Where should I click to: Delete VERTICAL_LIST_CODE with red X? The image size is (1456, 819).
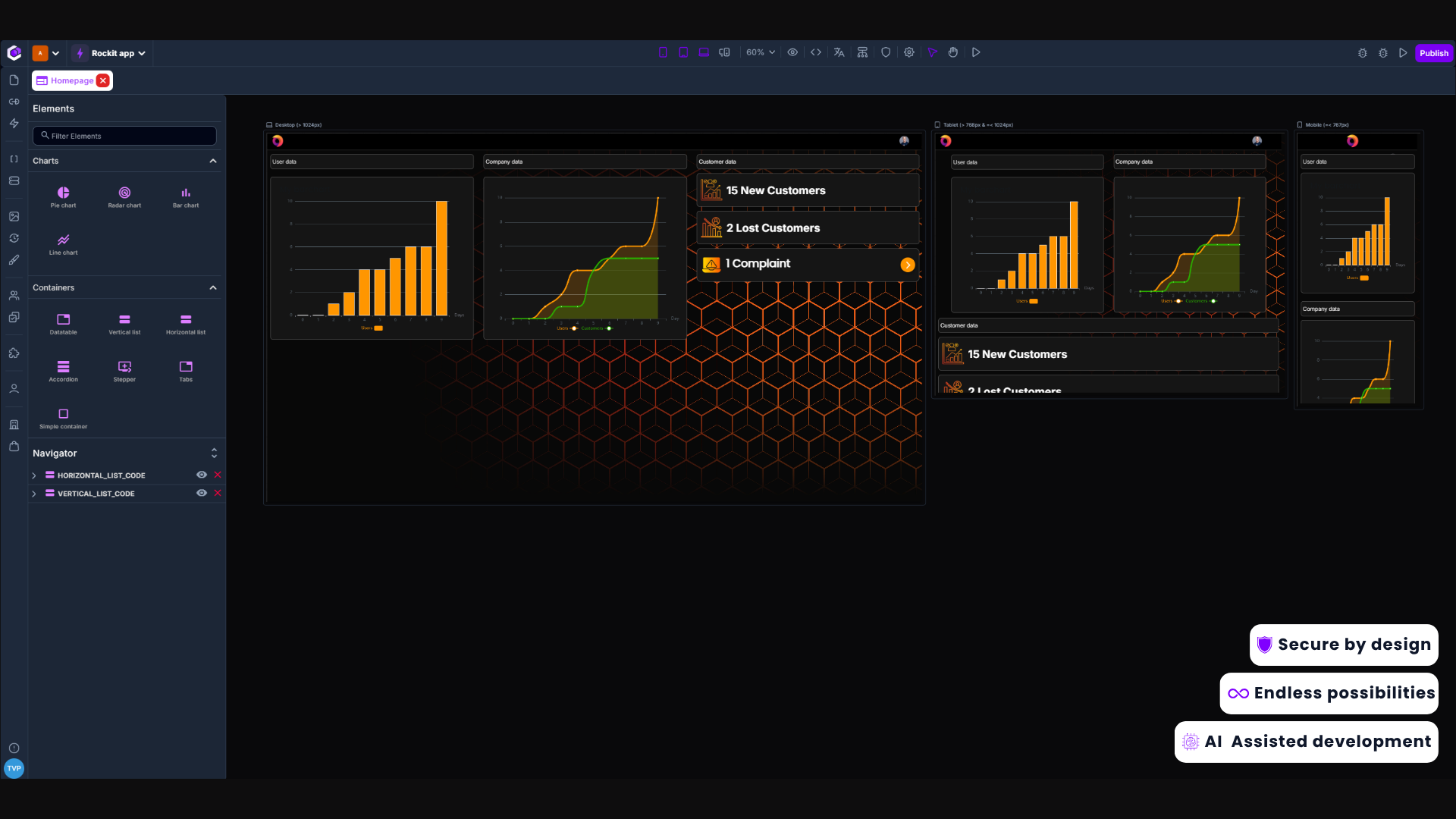[x=218, y=493]
